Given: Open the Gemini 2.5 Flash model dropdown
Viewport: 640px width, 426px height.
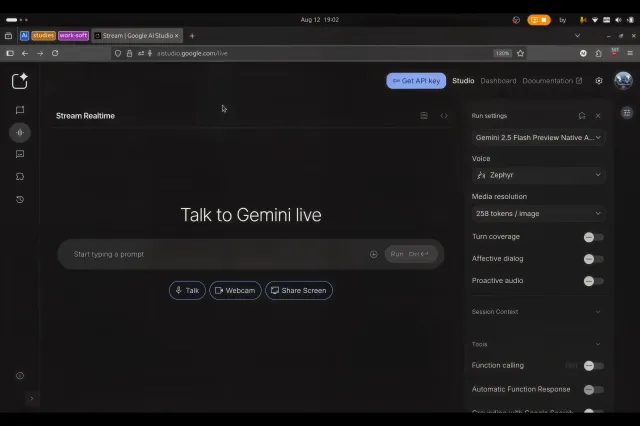Looking at the screenshot, I should tap(538, 138).
